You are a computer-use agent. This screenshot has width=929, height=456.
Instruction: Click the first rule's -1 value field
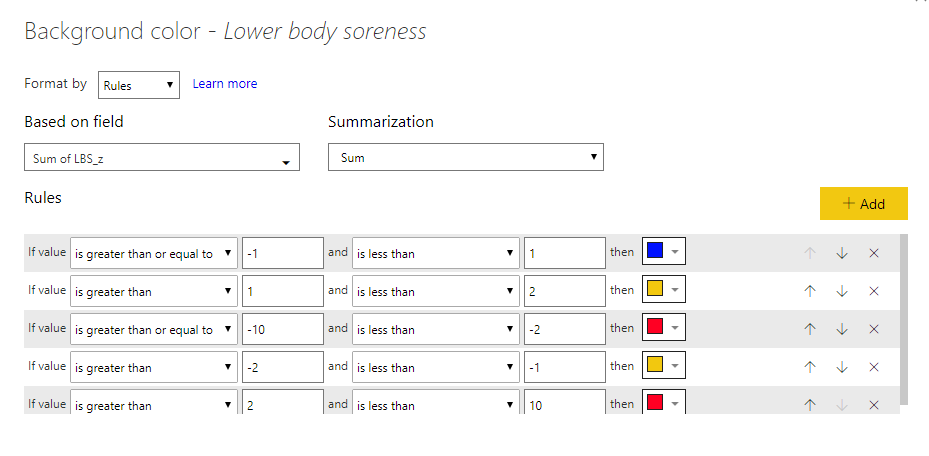point(282,253)
